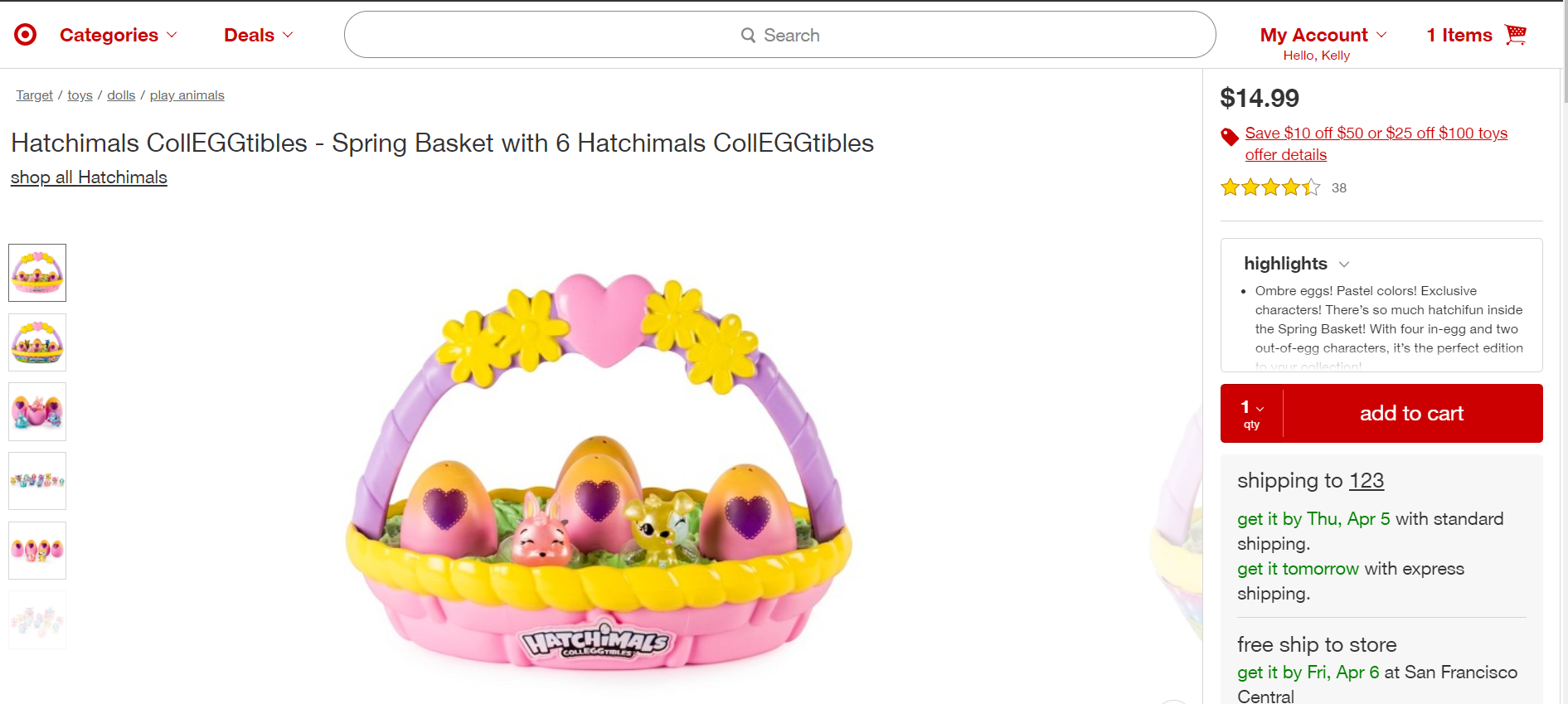Click the search magnifier icon
The height and width of the screenshot is (704, 1568).
748,36
